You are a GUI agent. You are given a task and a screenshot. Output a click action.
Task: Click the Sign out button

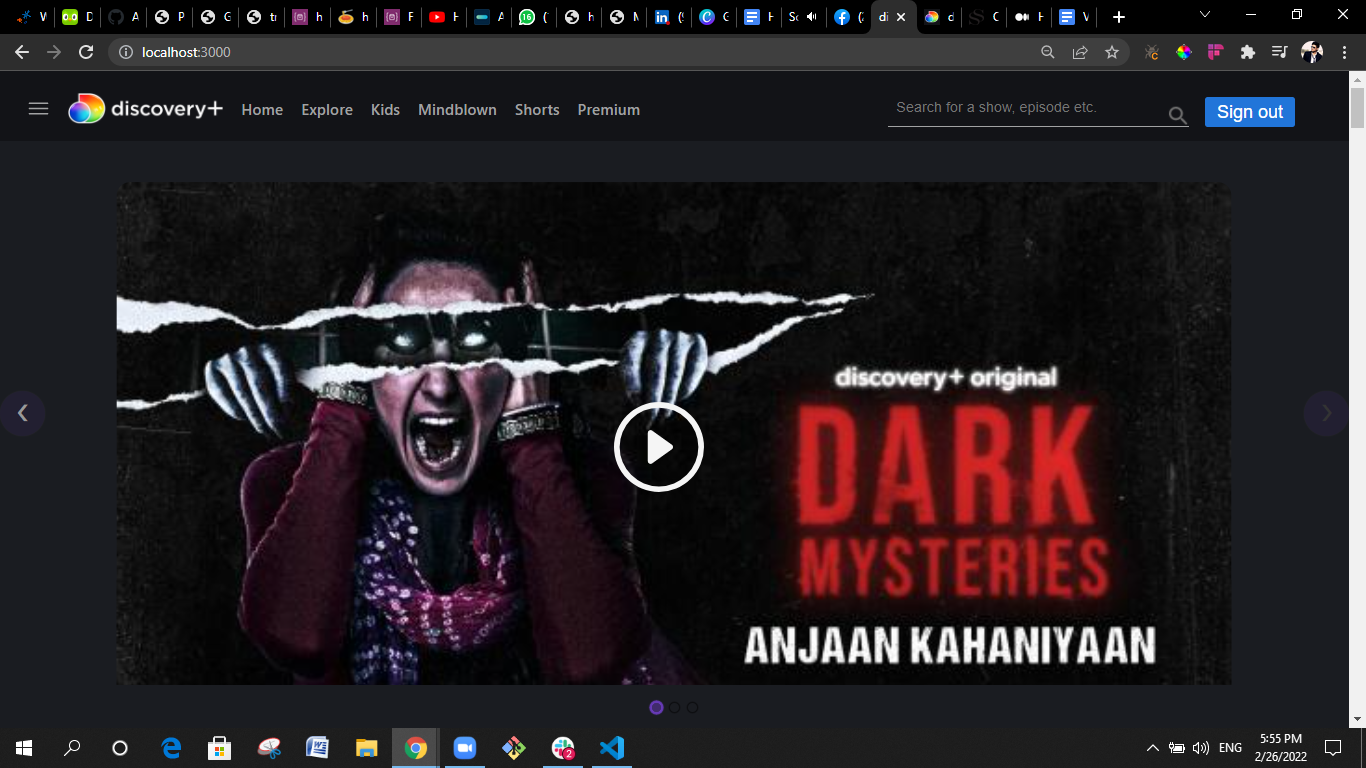click(1249, 112)
